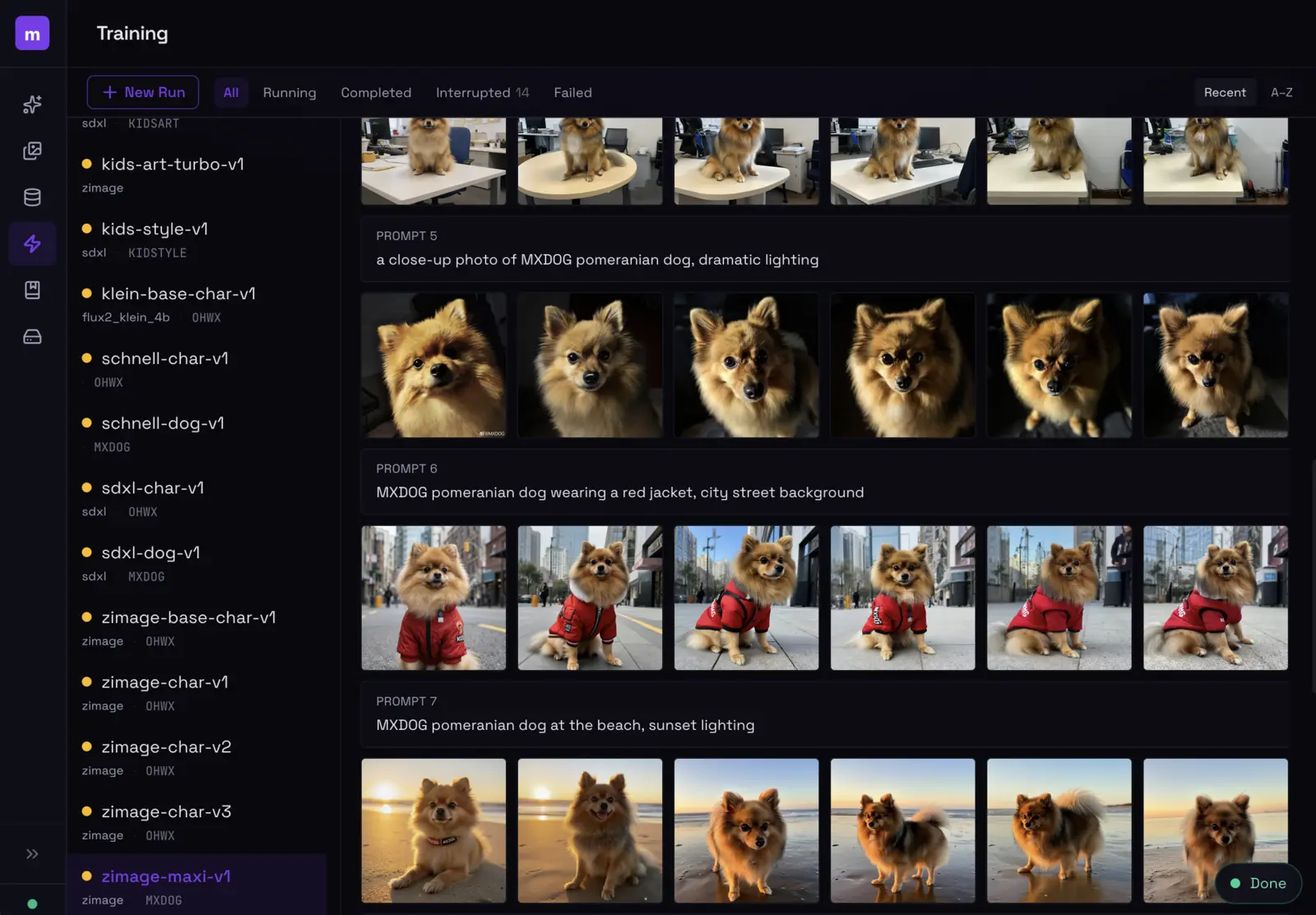Click the purple "m" app logo

(32, 34)
